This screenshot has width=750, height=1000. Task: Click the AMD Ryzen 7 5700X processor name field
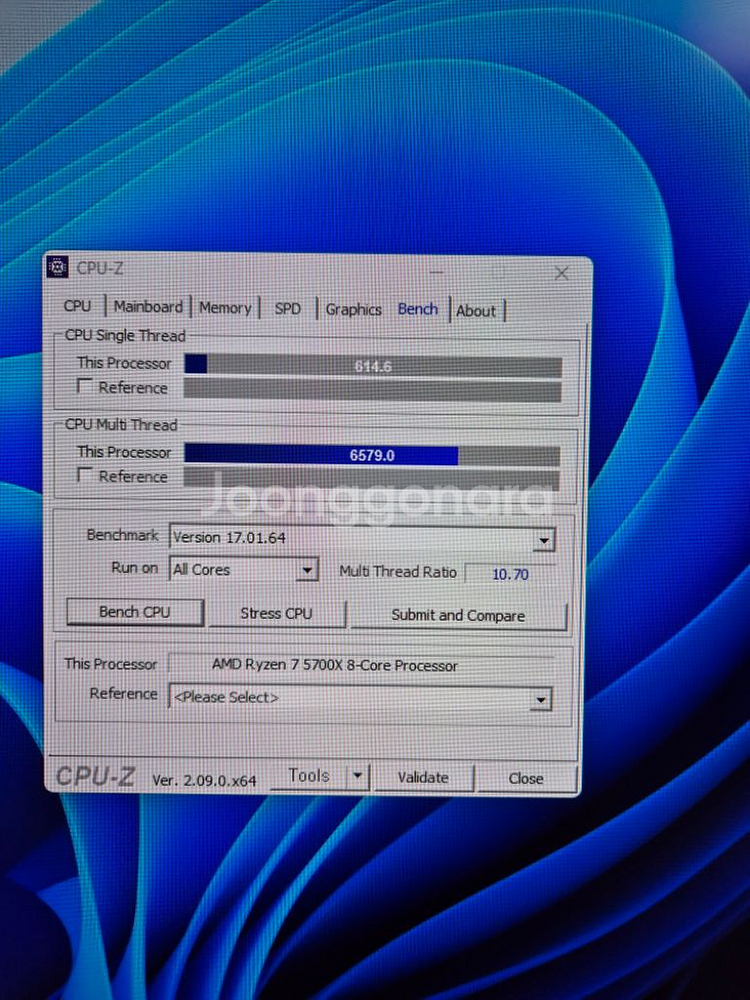[x=361, y=665]
